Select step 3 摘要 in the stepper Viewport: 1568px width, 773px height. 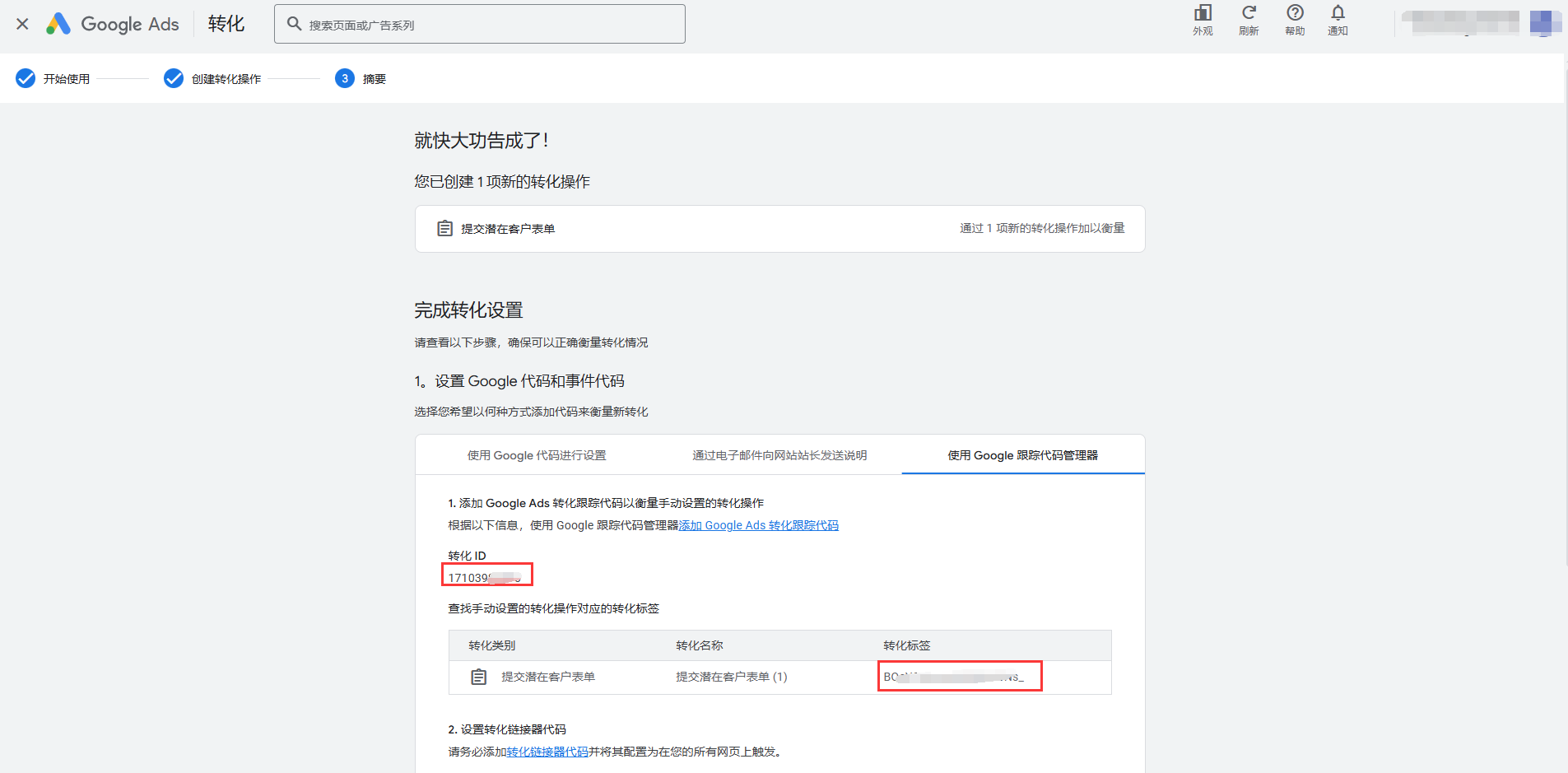tap(361, 78)
